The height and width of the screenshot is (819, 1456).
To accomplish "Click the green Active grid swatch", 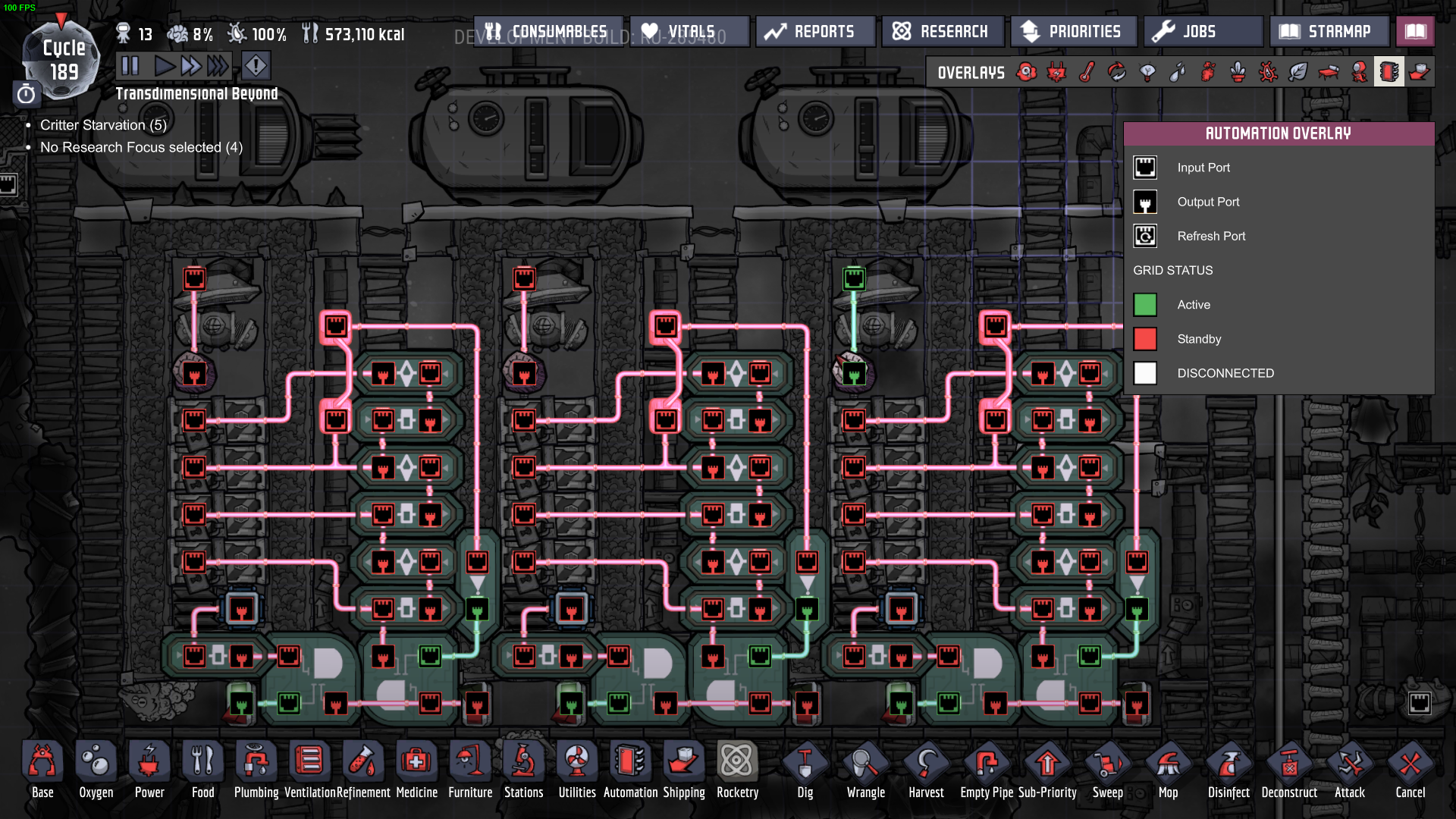I will pos(1145,305).
